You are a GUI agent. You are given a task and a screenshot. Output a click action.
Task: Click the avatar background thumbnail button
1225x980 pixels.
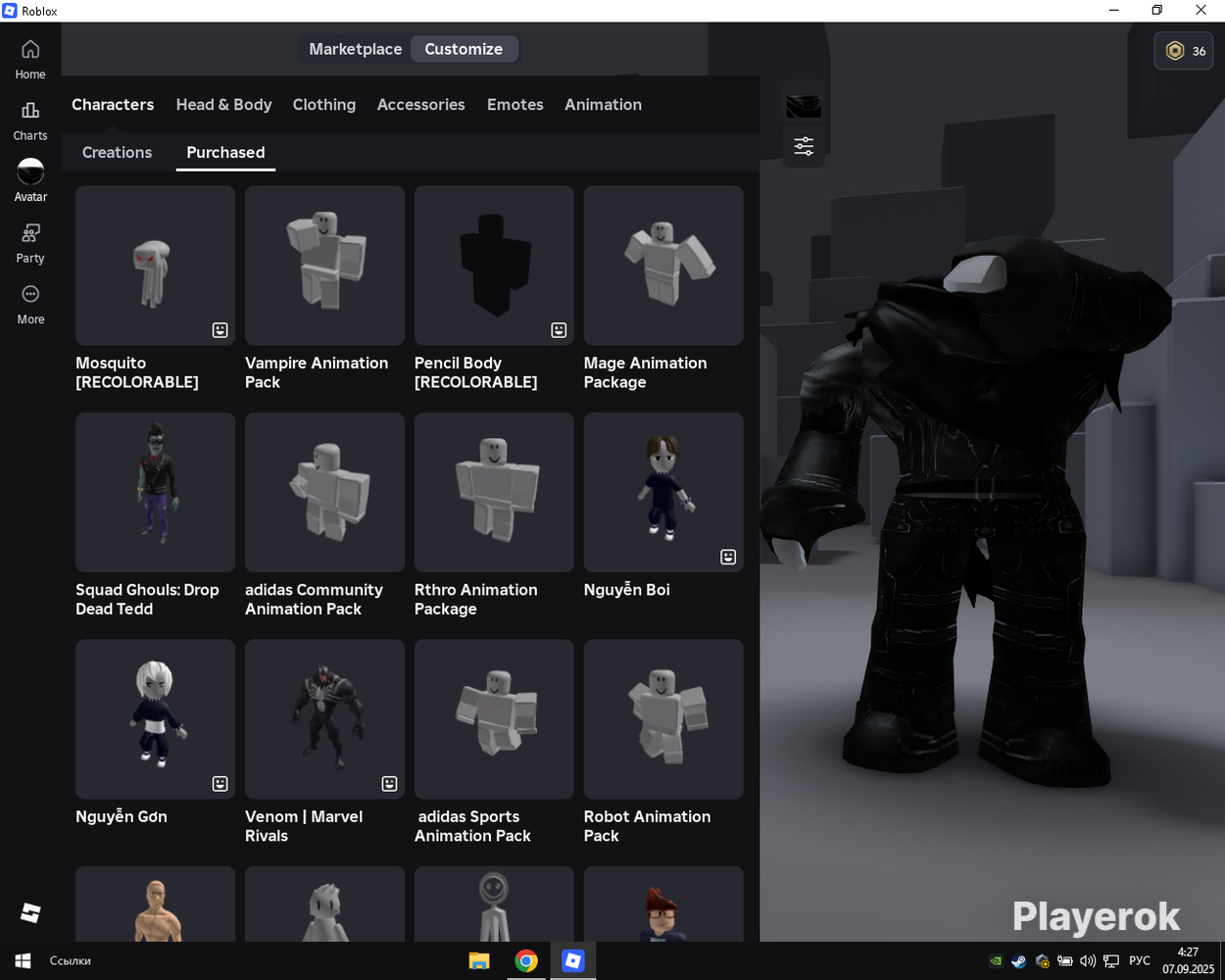tap(804, 105)
